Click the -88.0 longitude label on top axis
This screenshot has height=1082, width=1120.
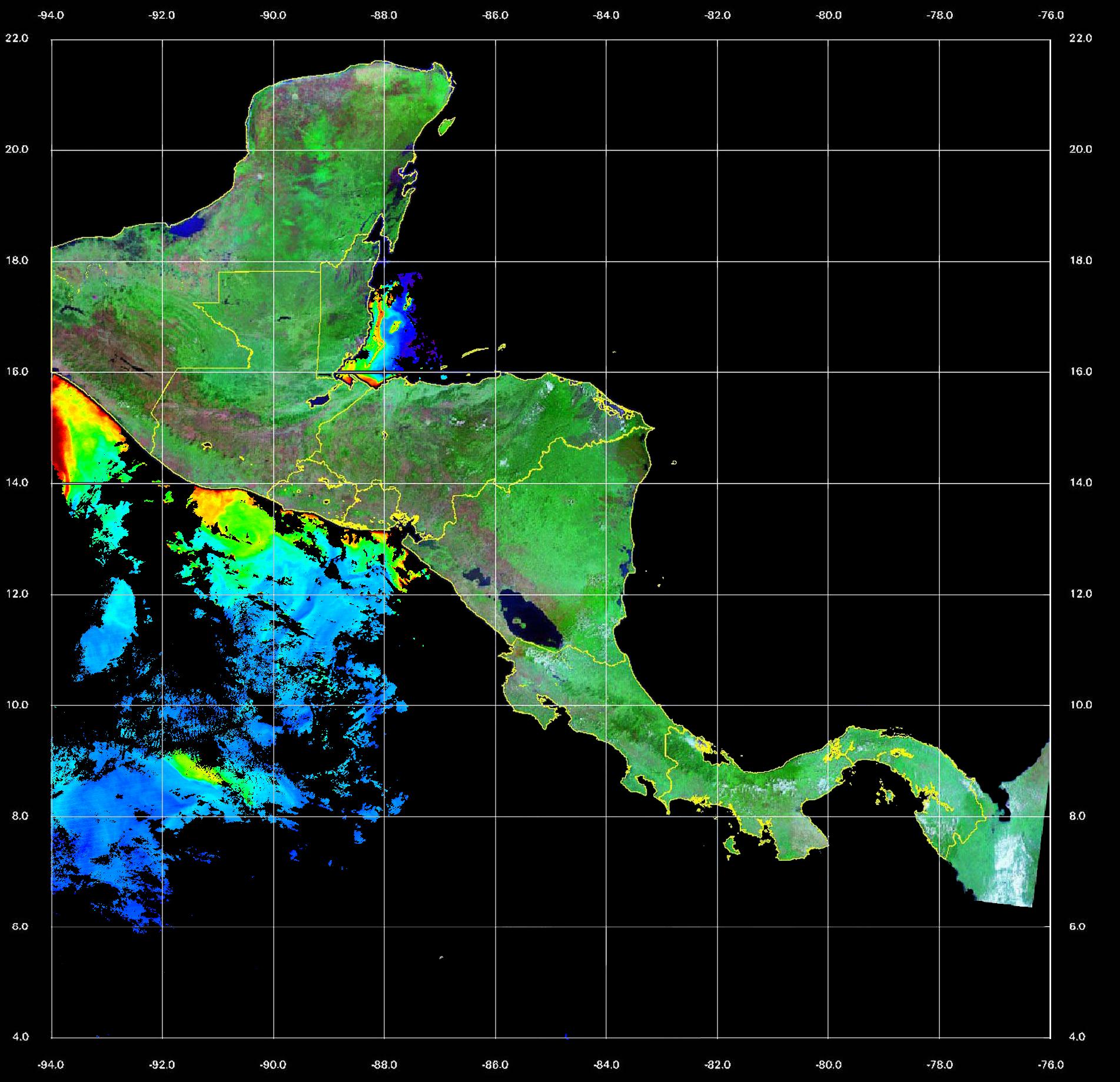tap(384, 15)
